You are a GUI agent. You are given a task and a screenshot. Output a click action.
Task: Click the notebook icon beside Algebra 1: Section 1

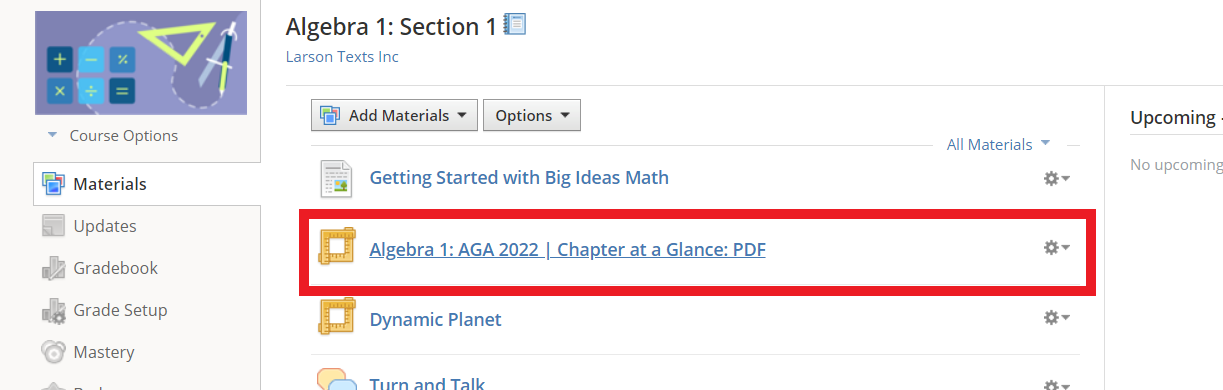click(x=515, y=24)
